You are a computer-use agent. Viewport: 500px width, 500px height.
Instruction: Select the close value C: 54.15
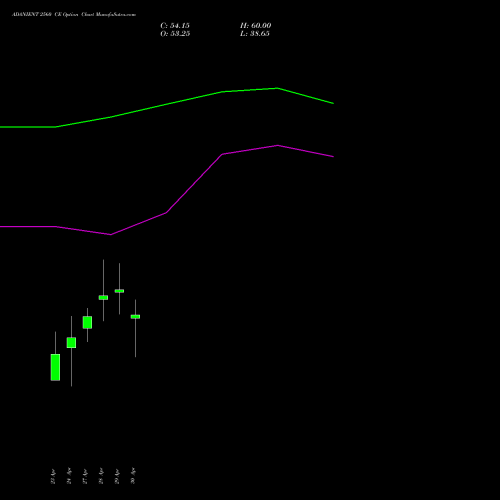coord(175,26)
